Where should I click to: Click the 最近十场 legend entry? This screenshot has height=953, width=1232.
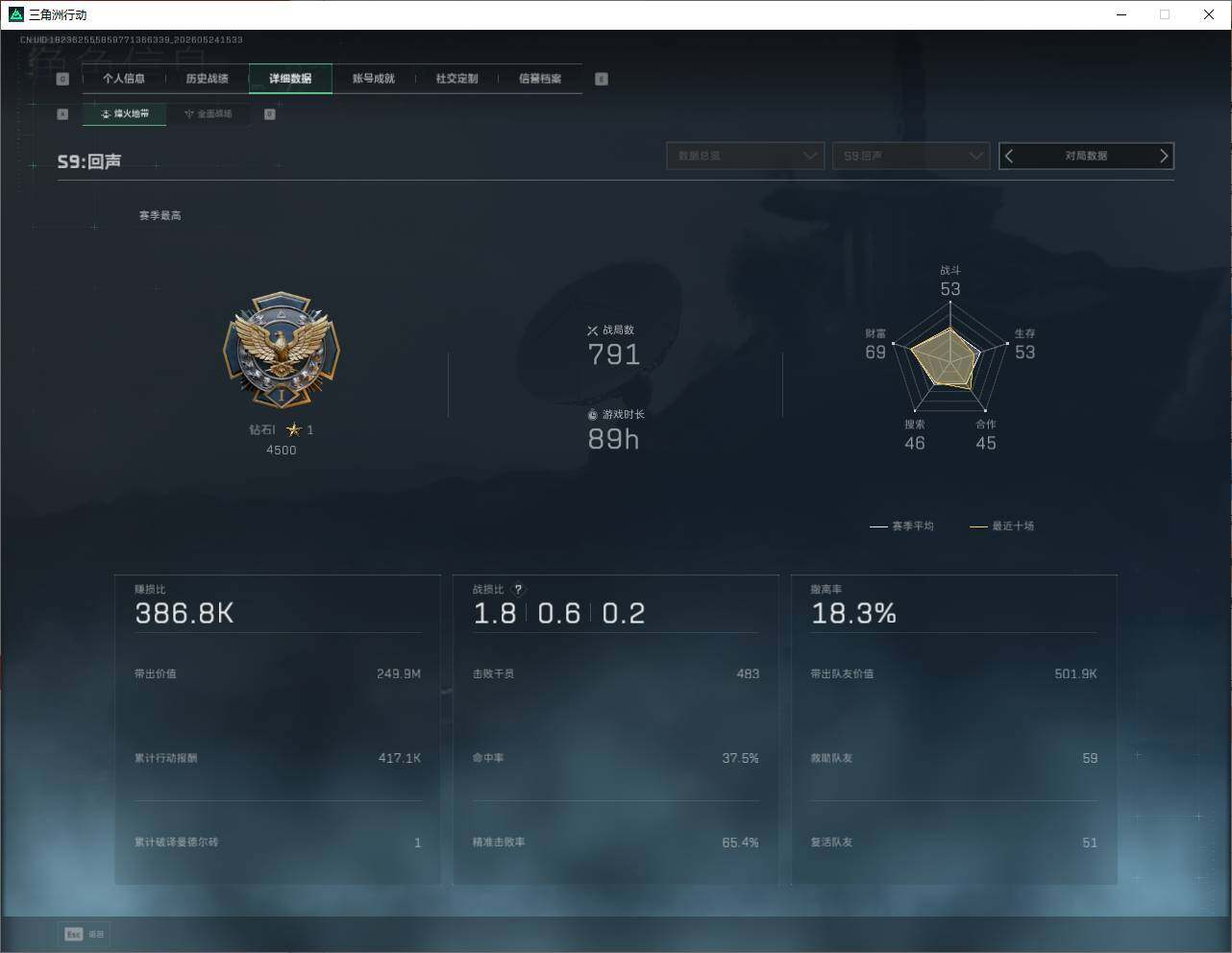(1001, 526)
